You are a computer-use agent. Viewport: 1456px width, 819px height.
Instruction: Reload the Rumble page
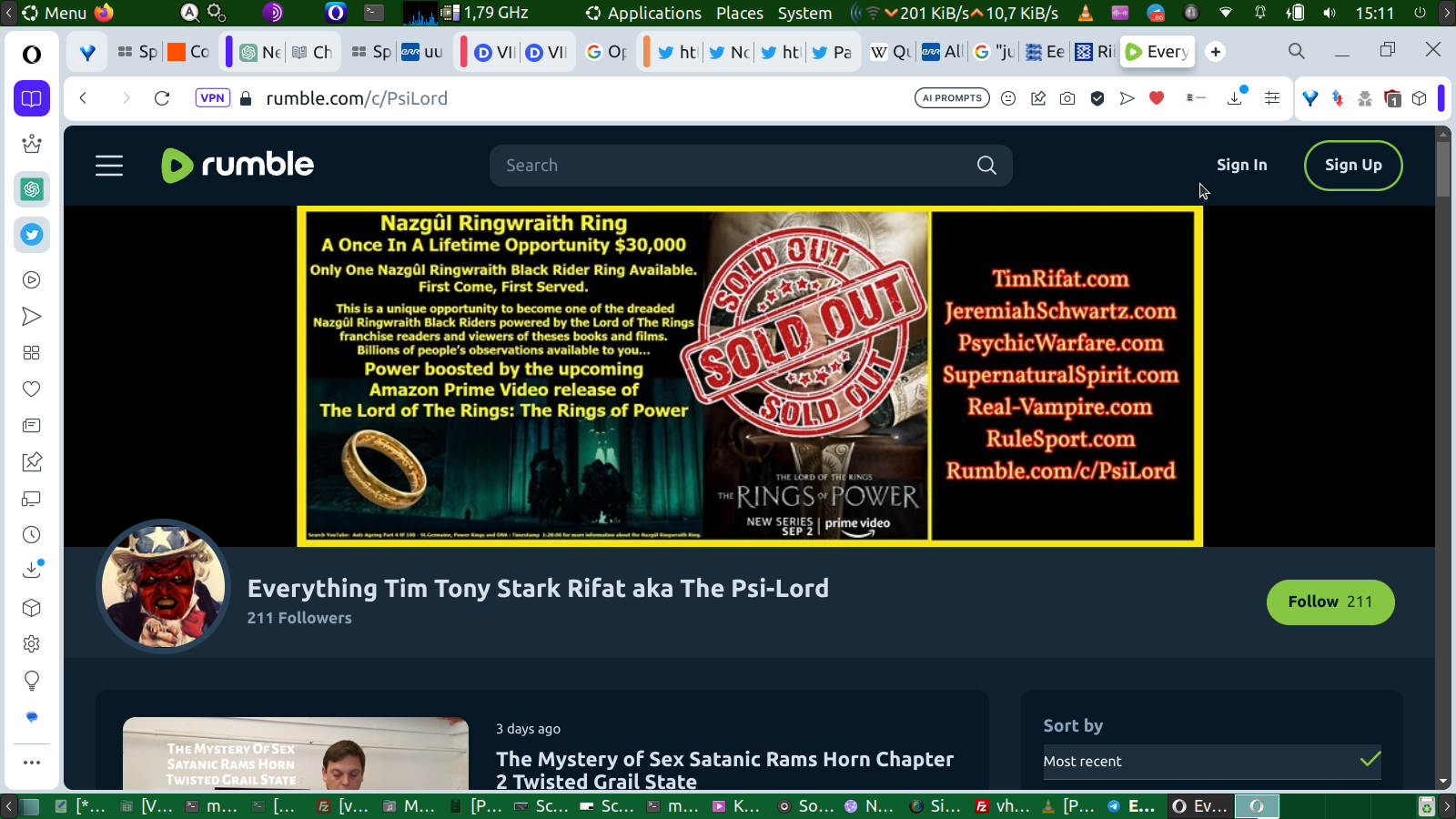point(162,98)
